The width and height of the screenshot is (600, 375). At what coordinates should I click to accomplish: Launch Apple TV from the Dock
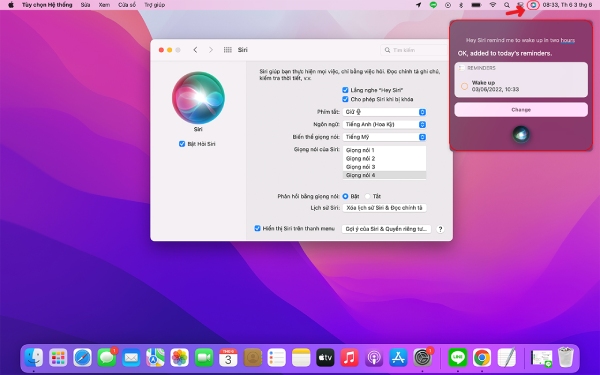(x=325, y=358)
